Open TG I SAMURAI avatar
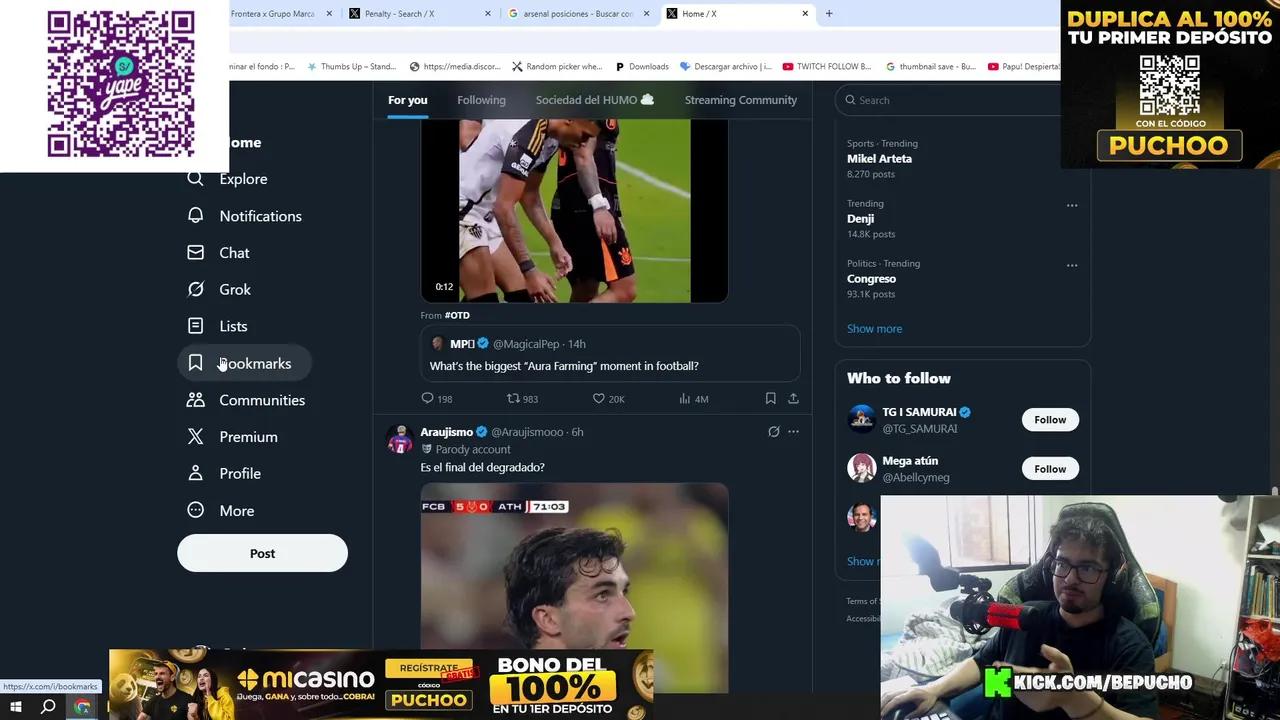Image resolution: width=1280 pixels, height=720 pixels. (x=861, y=419)
